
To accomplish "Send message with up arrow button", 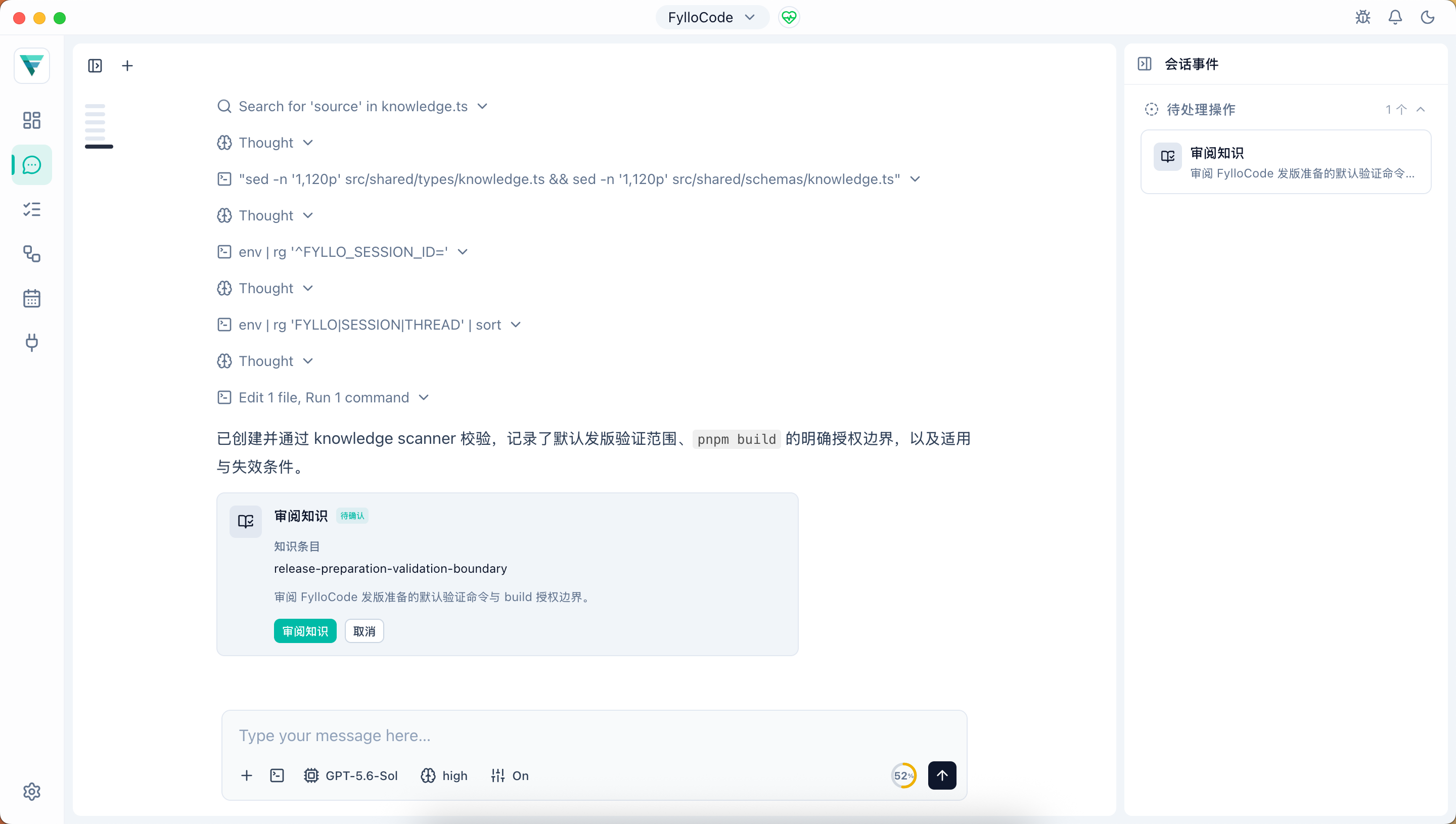I will (942, 775).
